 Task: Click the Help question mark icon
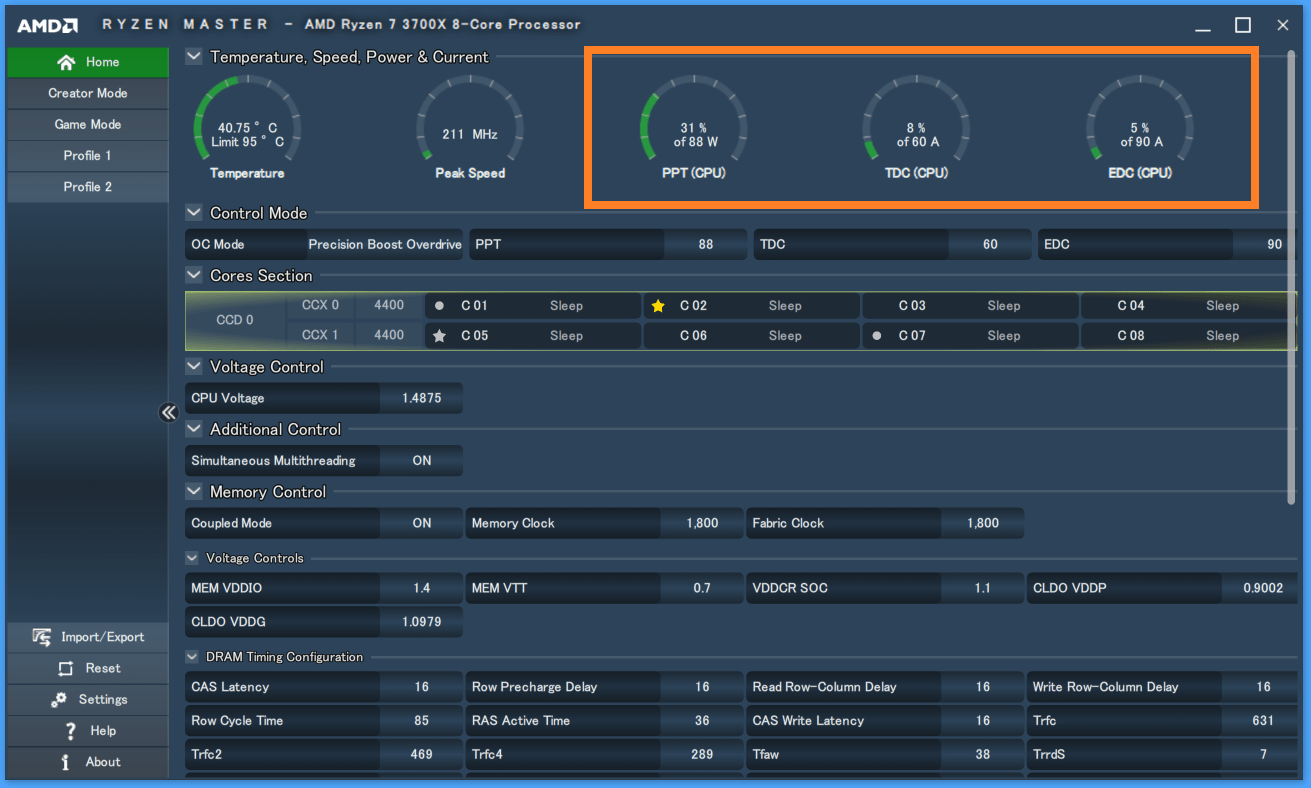click(x=70, y=731)
